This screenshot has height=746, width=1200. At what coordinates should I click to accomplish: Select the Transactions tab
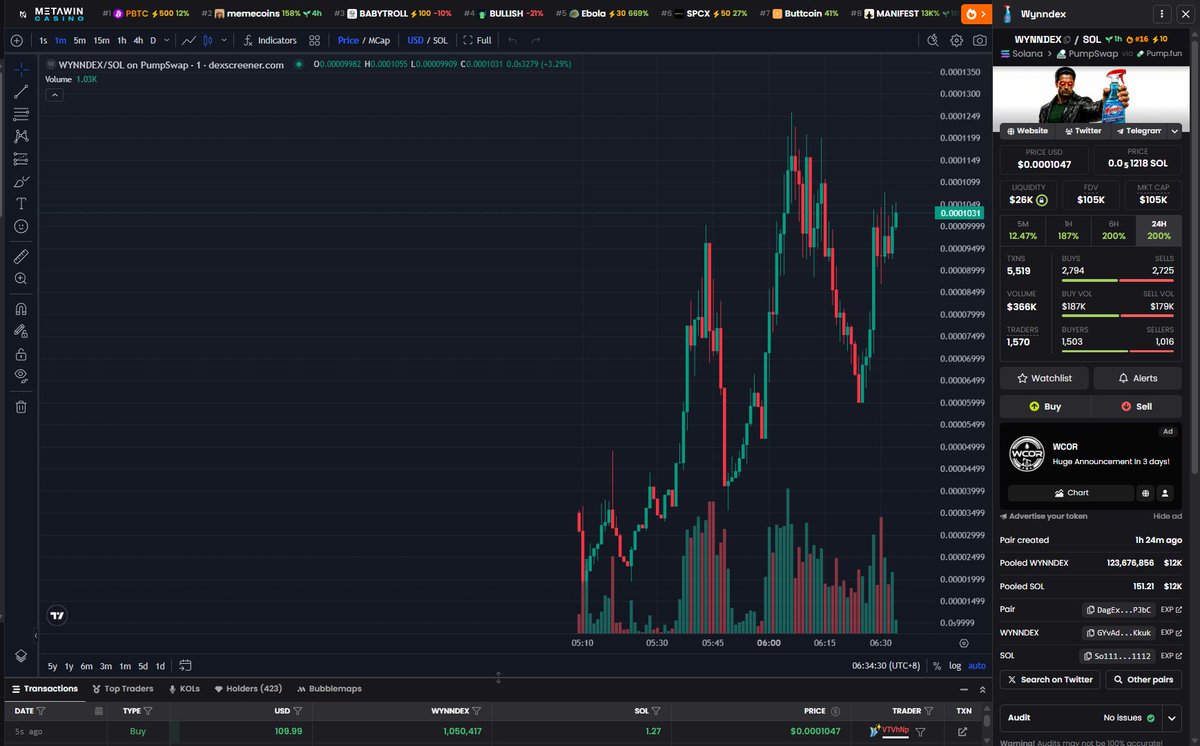pos(43,689)
